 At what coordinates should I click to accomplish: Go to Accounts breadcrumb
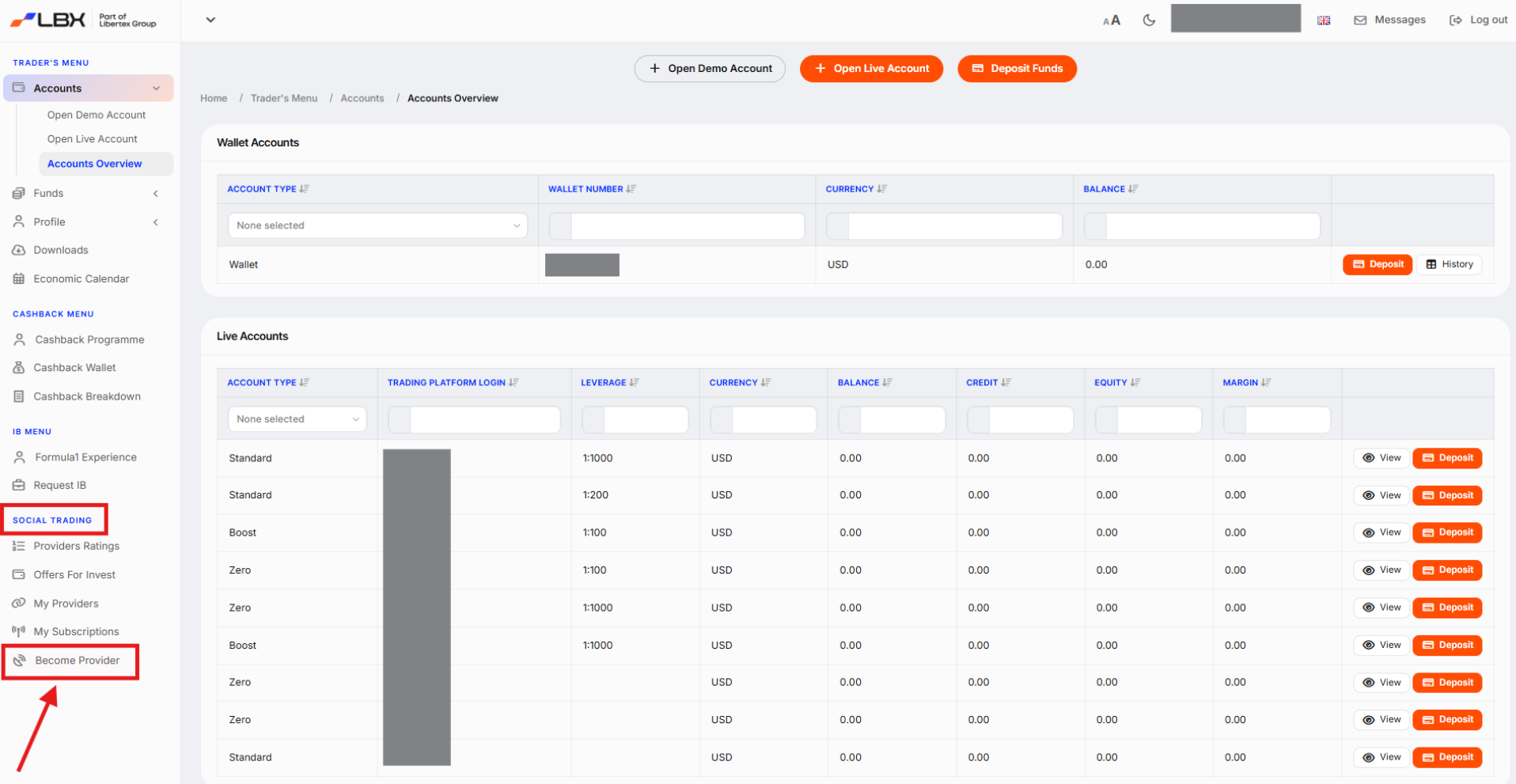click(x=362, y=98)
